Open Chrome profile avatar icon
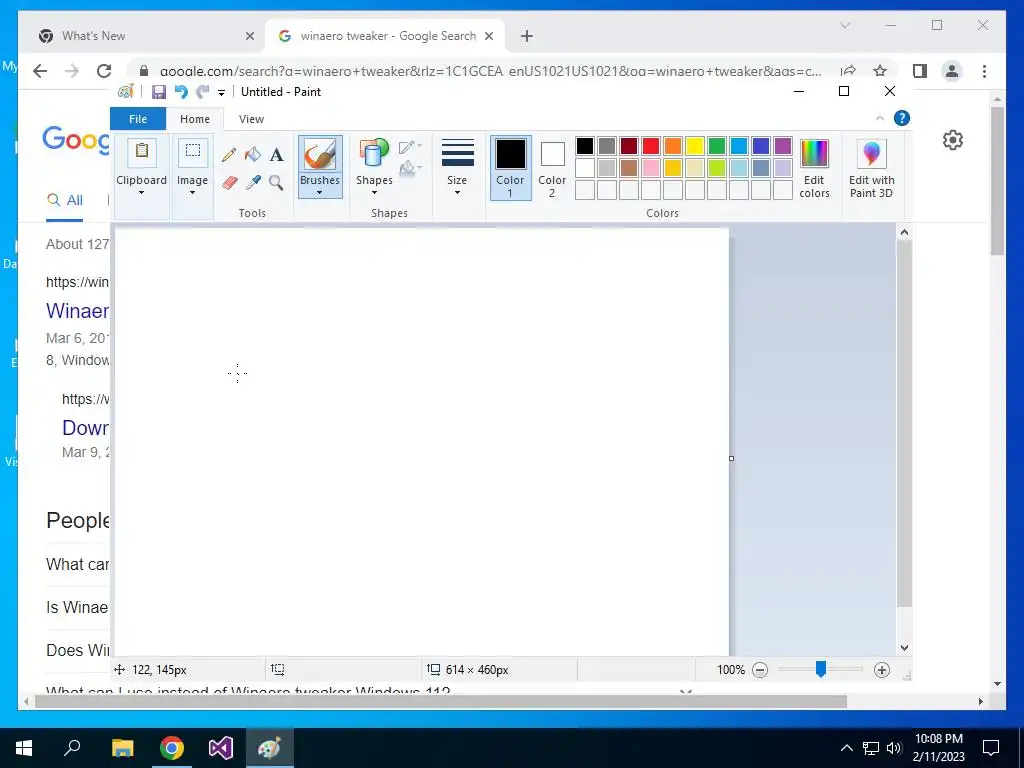 pyautogui.click(x=952, y=71)
